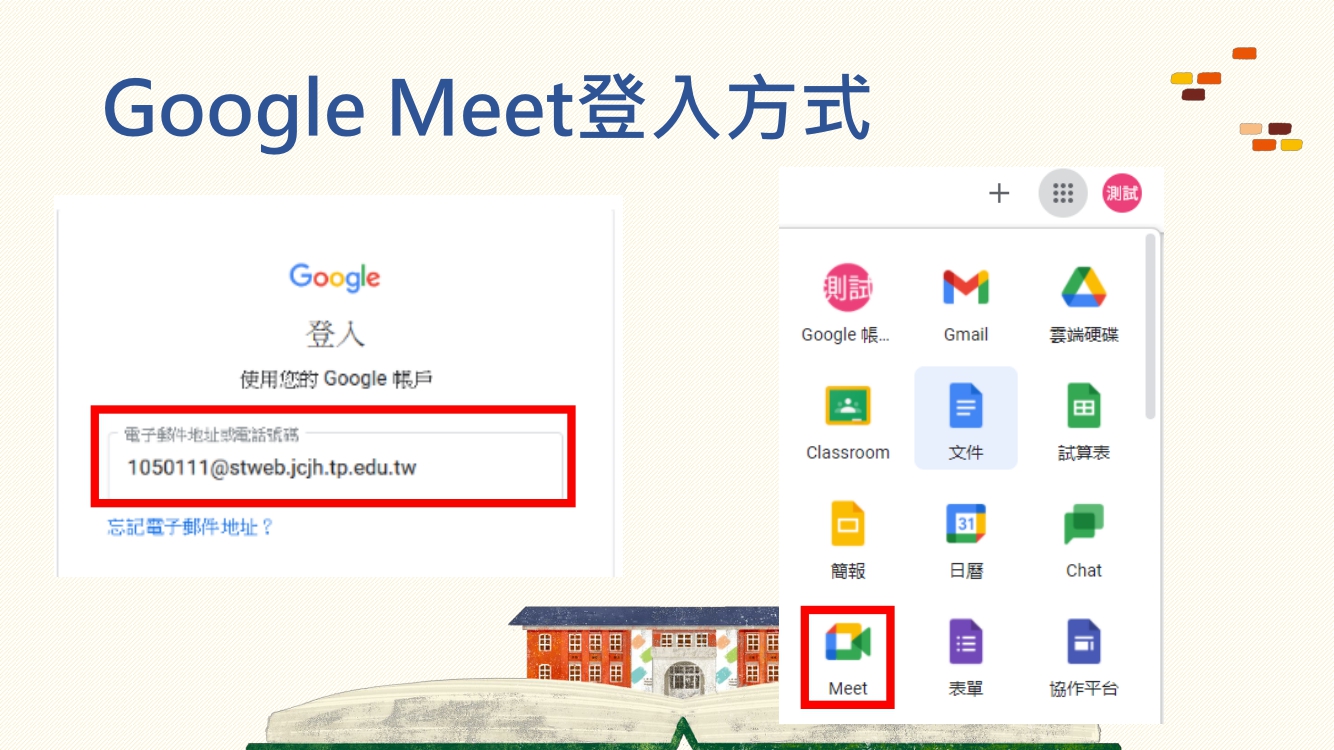The width and height of the screenshot is (1334, 750).
Task: Open the Google Docs 文件 icon
Action: (966, 418)
